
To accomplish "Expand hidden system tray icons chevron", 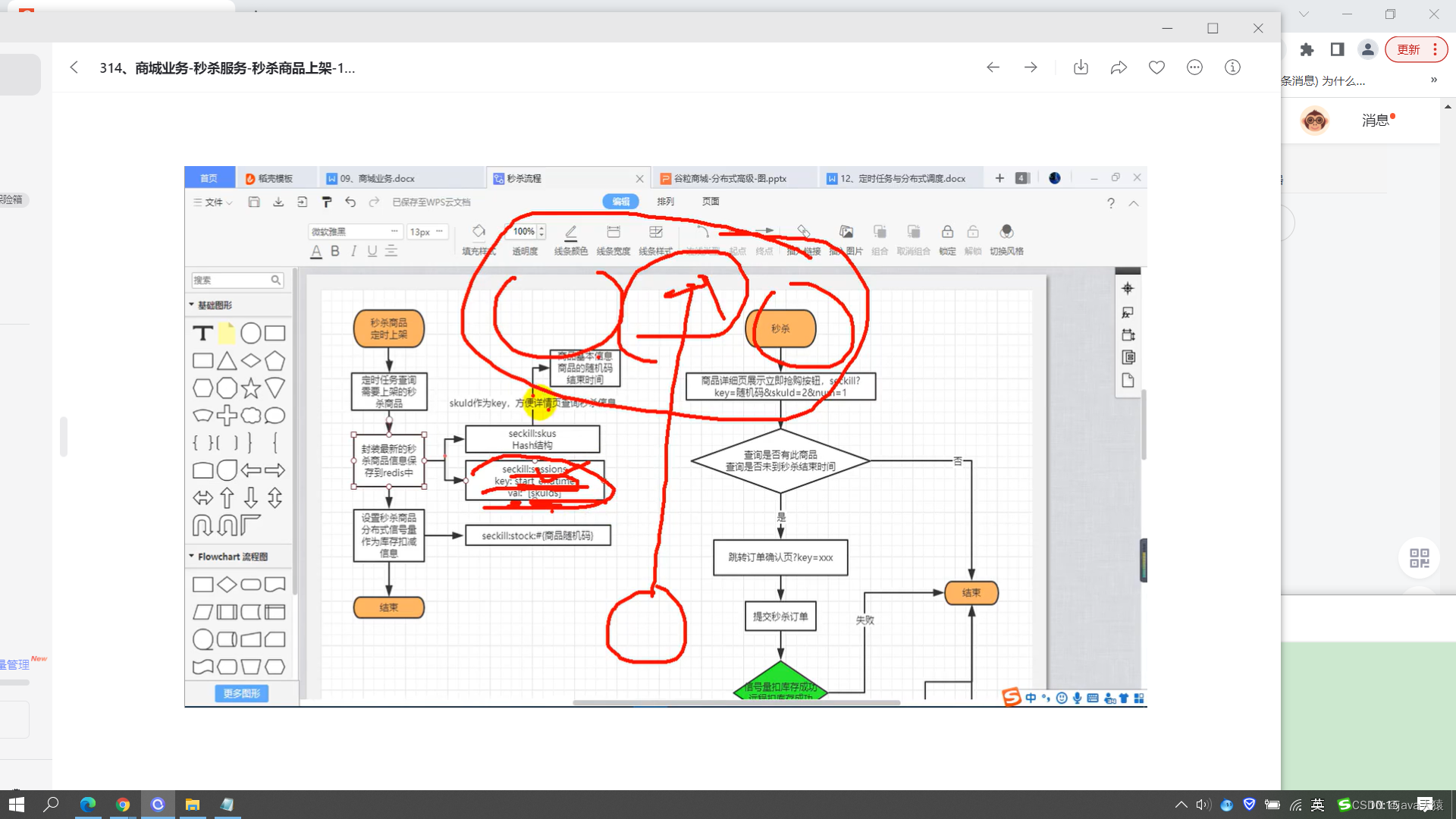I will pyautogui.click(x=1181, y=805).
